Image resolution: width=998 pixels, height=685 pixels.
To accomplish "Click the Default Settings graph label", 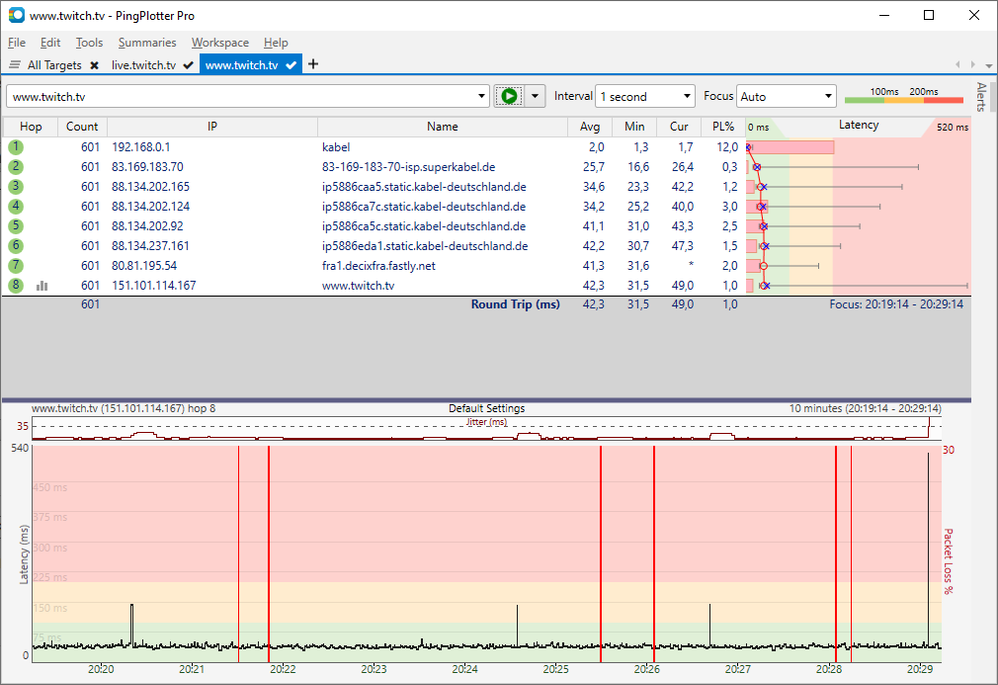I will [486, 408].
